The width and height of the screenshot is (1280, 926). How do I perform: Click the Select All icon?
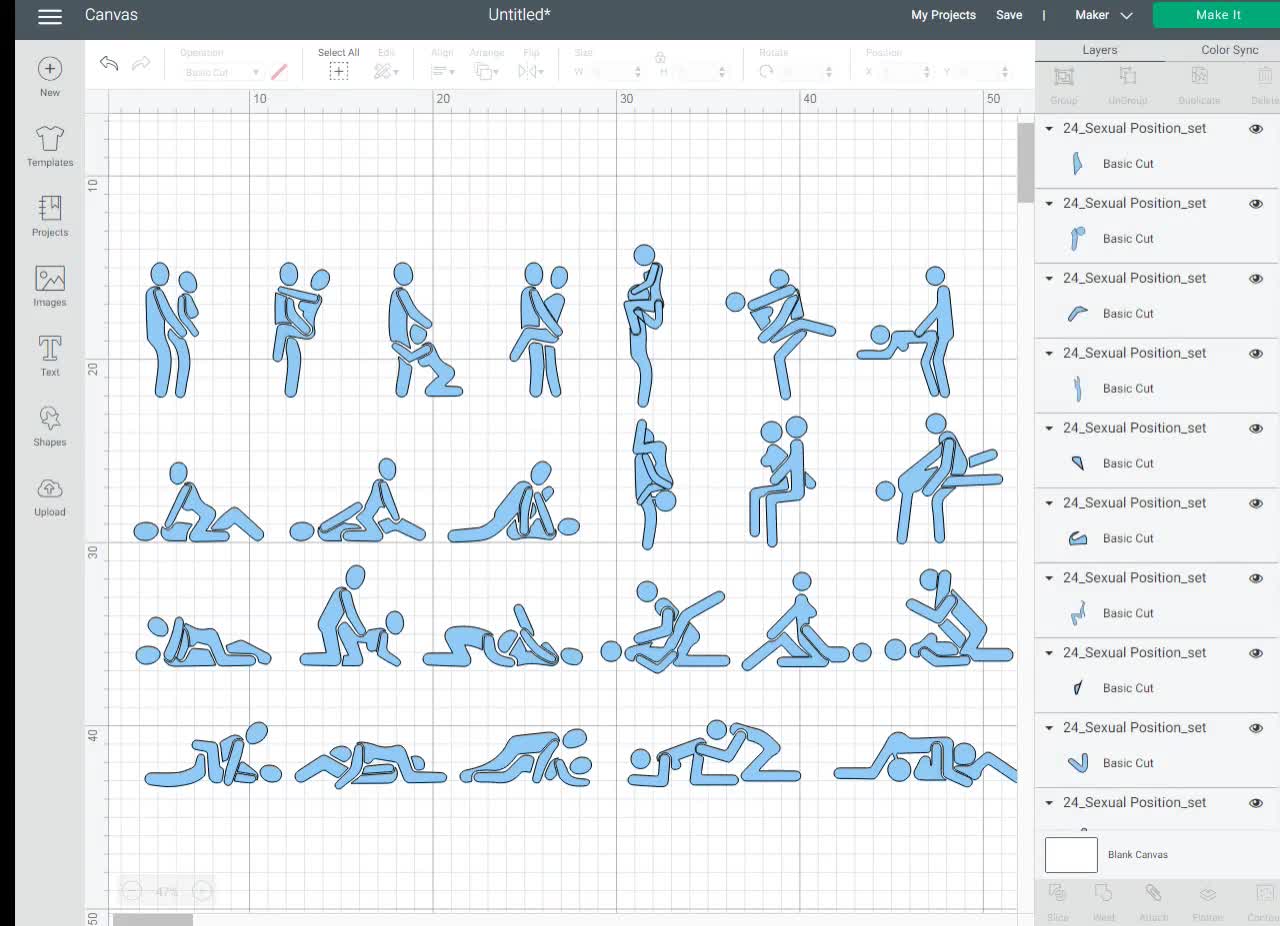point(339,72)
